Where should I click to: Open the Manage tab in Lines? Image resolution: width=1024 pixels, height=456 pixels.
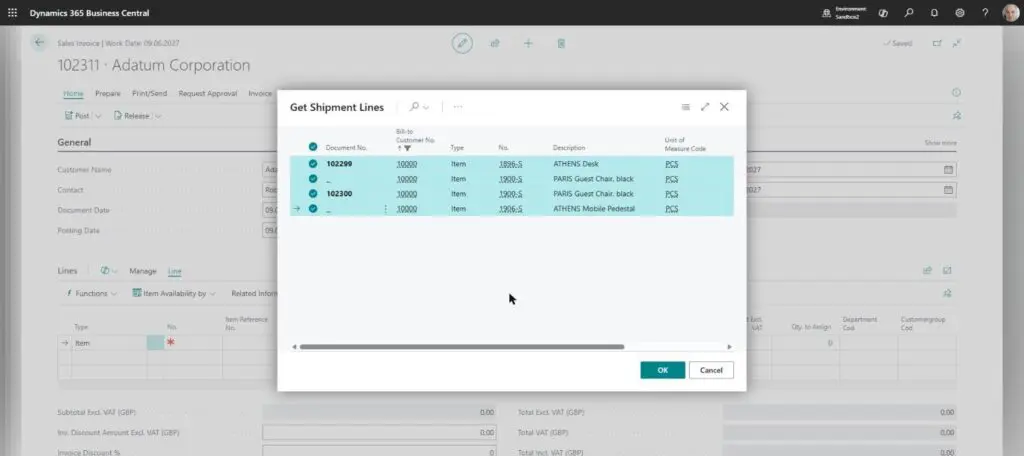coord(142,270)
